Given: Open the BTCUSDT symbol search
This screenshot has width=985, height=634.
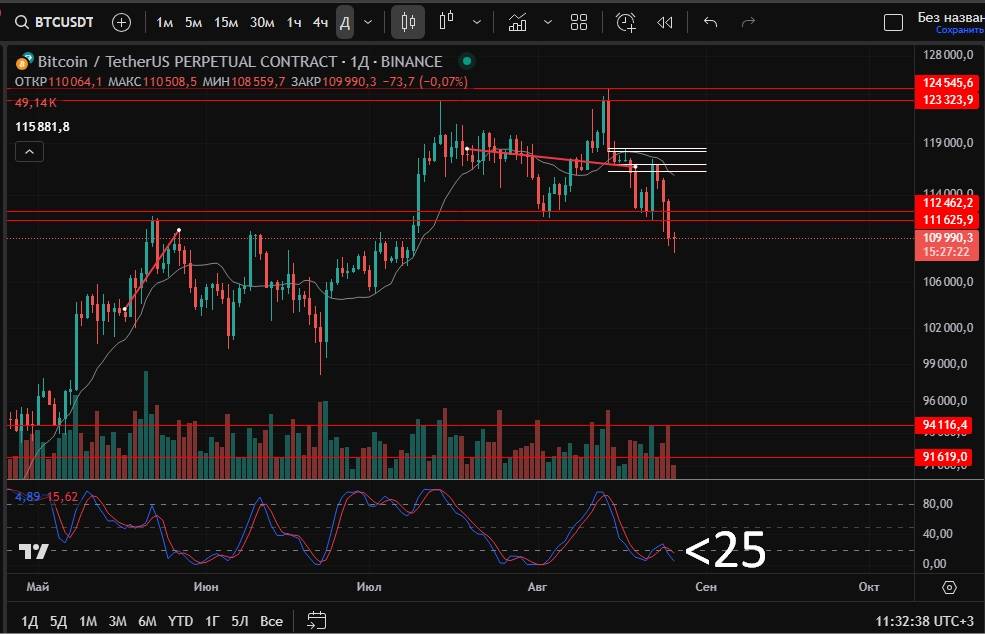Looking at the screenshot, I should click(x=57, y=22).
